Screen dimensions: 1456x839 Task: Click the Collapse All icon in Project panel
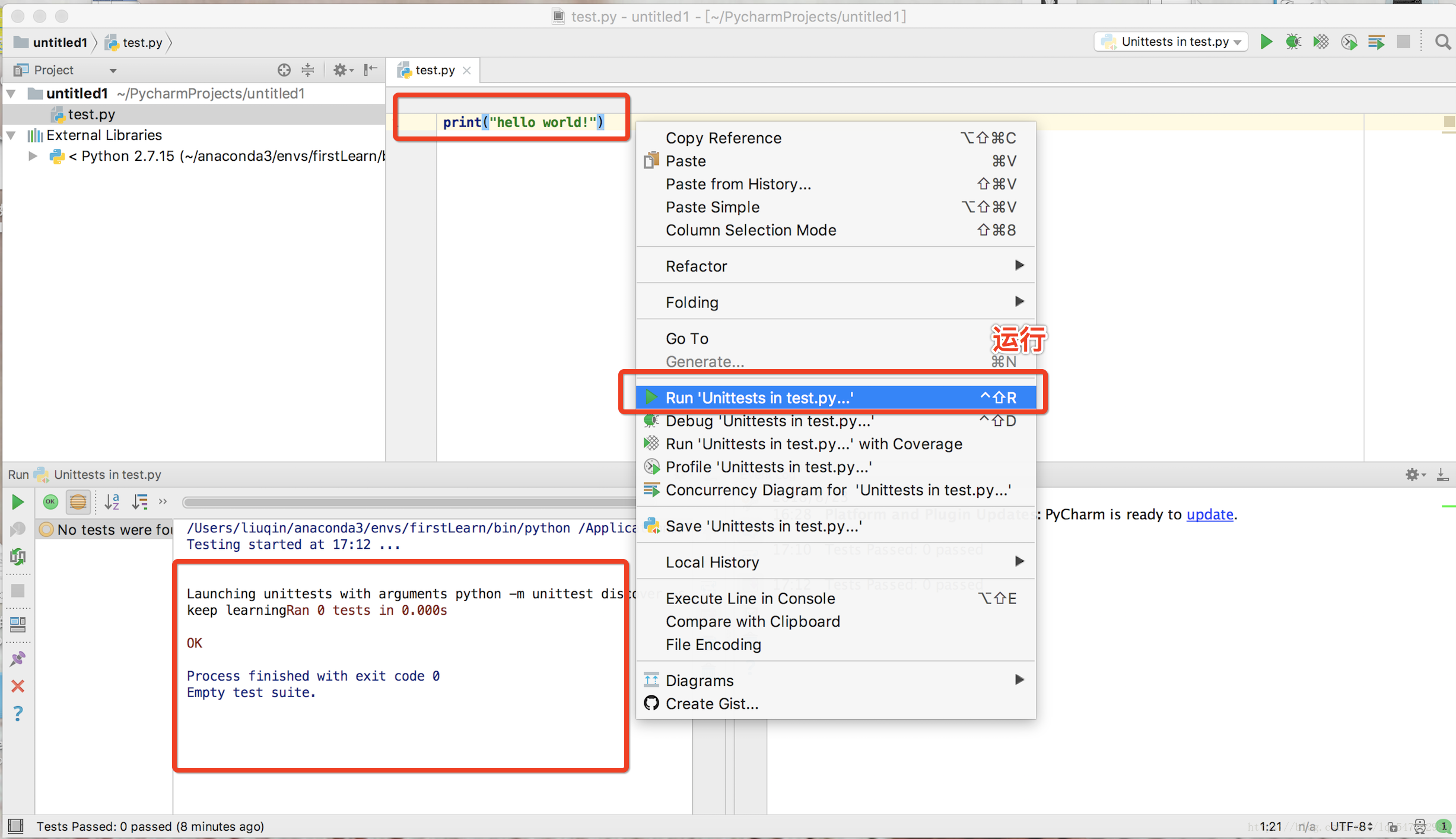(308, 70)
